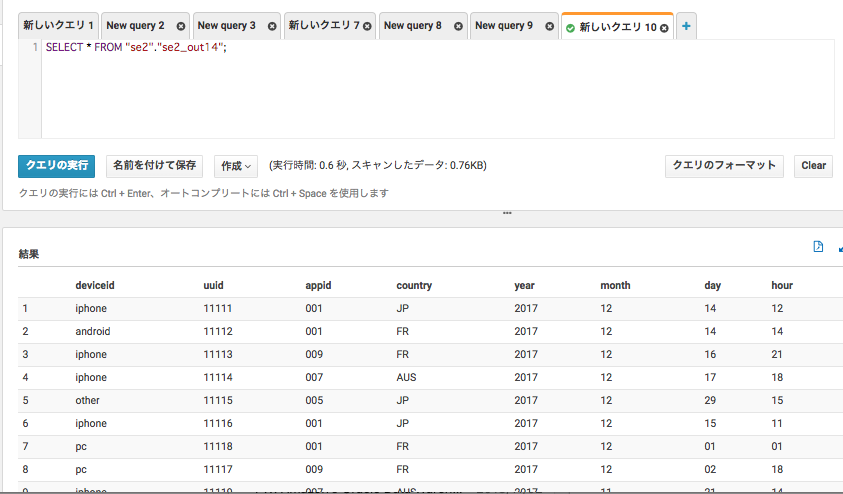Add a new query tab with plus icon

click(686, 26)
